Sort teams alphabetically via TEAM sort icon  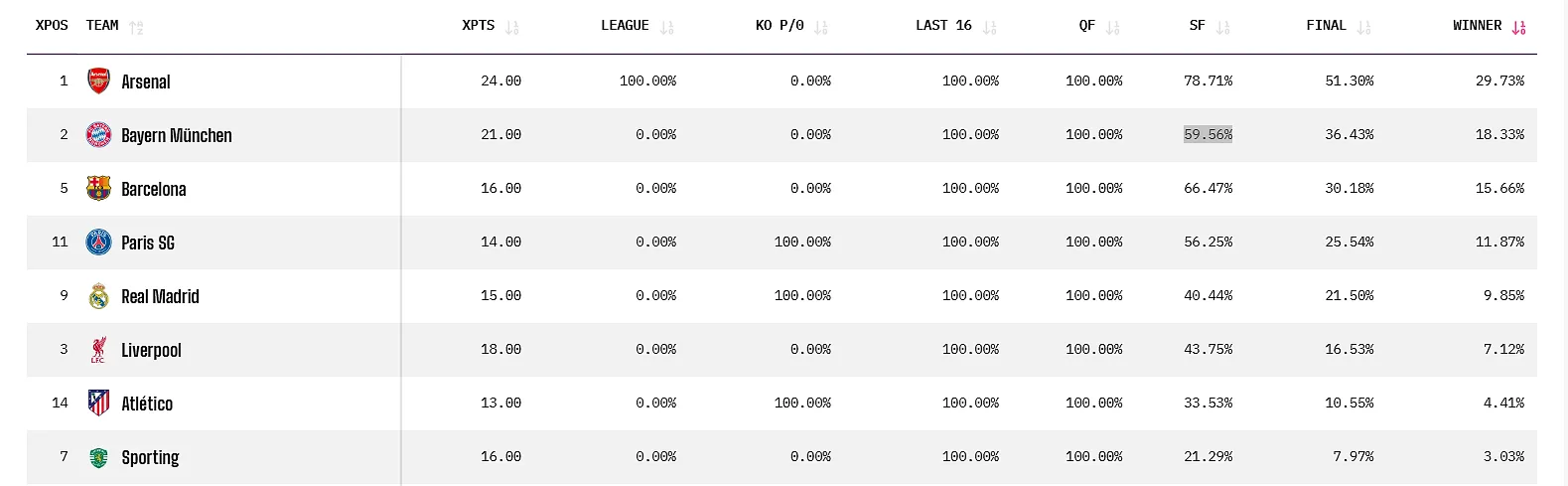click(x=136, y=27)
